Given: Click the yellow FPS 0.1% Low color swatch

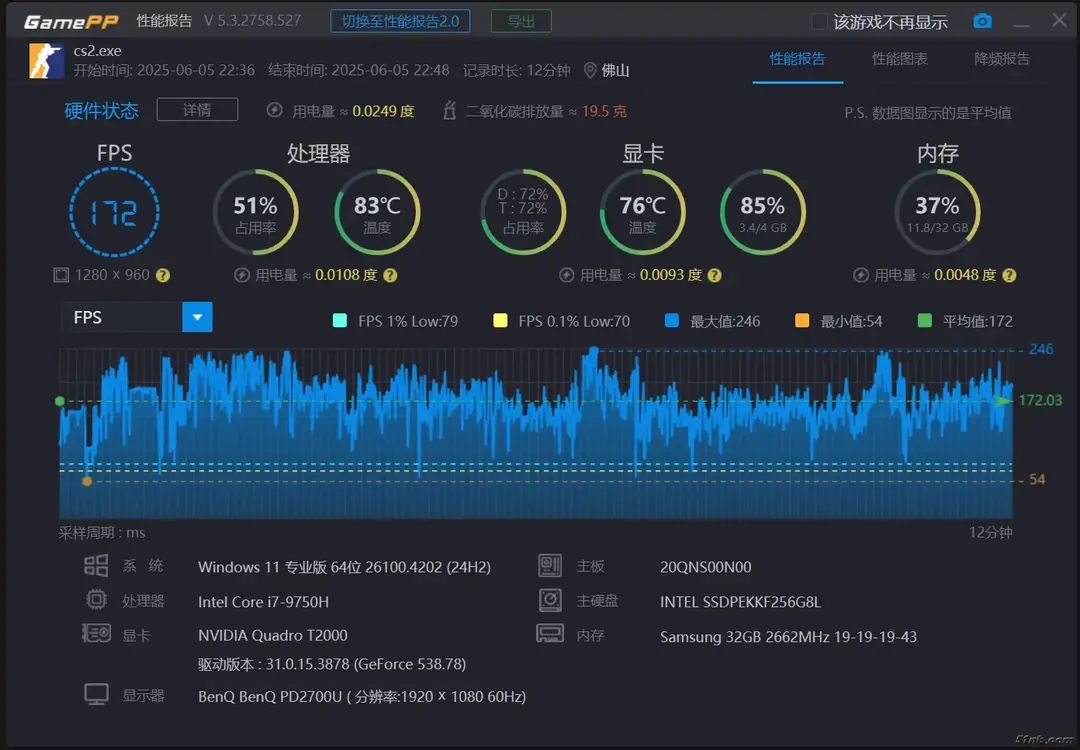Looking at the screenshot, I should [498, 320].
